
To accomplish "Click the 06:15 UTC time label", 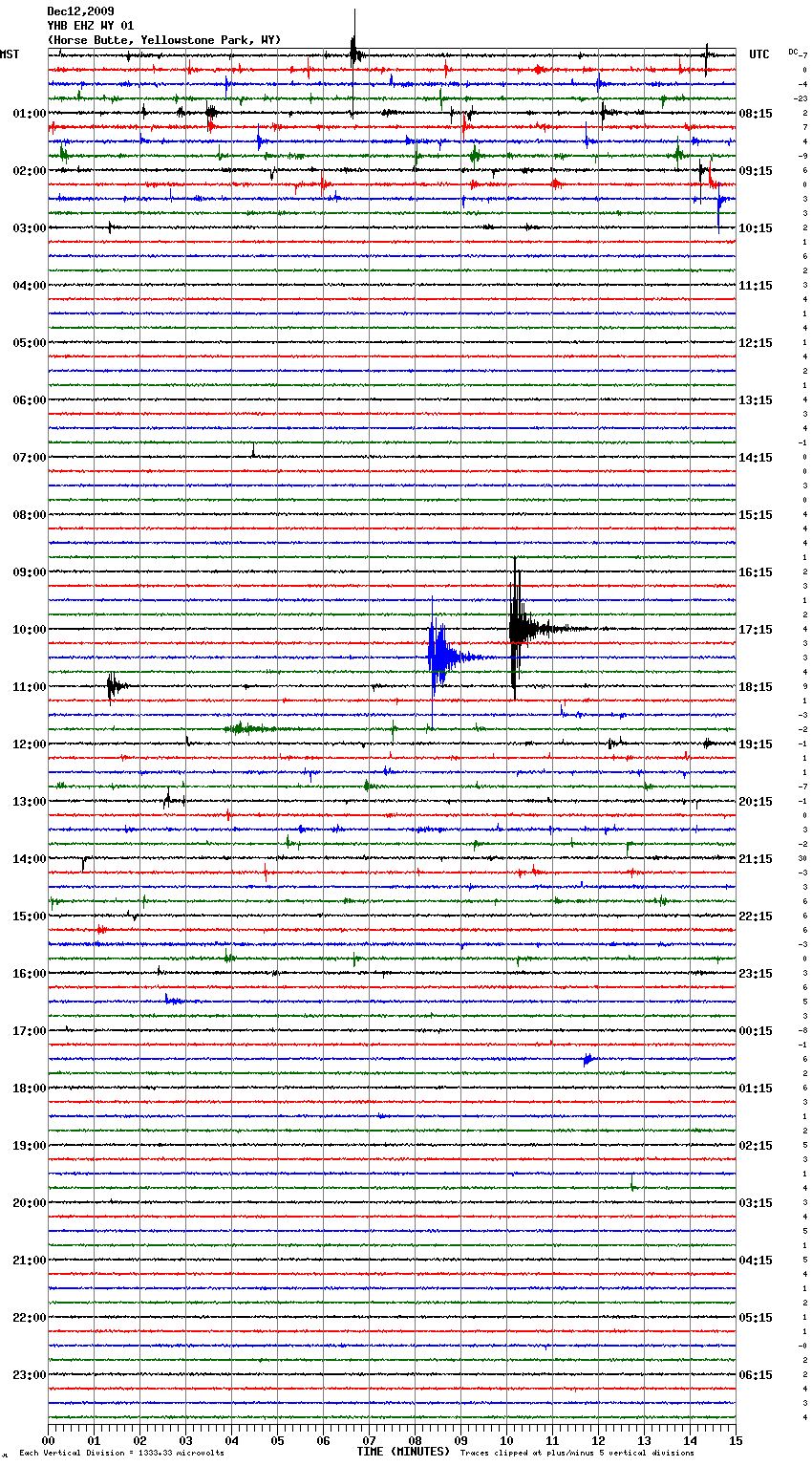I will pyautogui.click(x=756, y=1375).
